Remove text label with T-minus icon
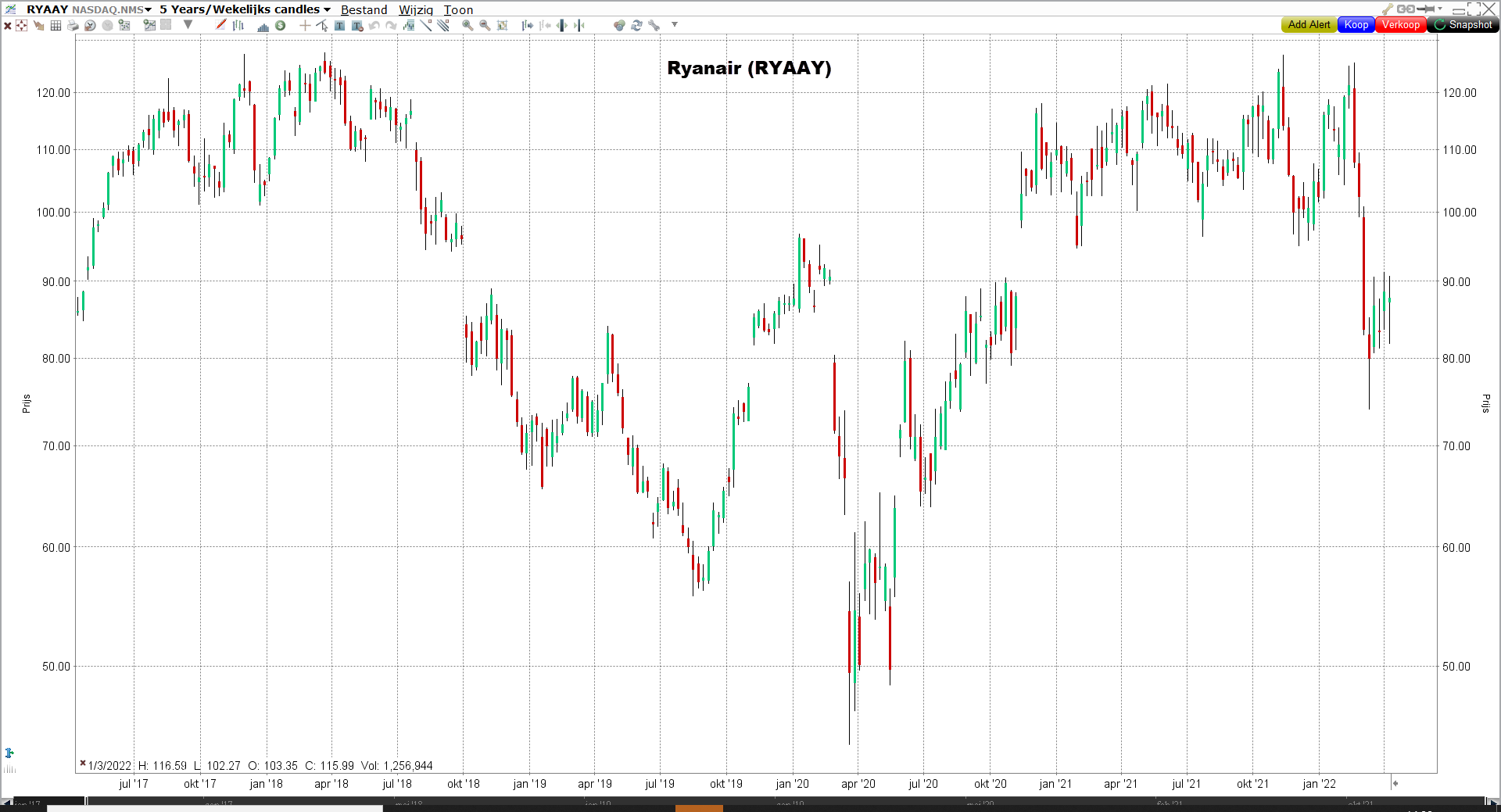This screenshot has height=812, width=1501. (x=357, y=26)
